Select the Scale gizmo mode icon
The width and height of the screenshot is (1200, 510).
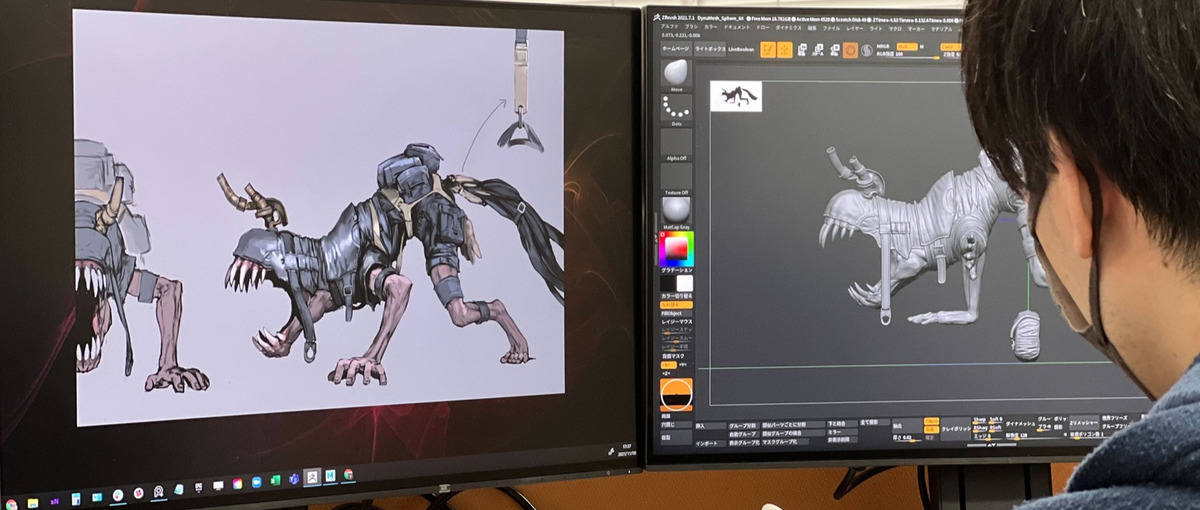[820, 50]
